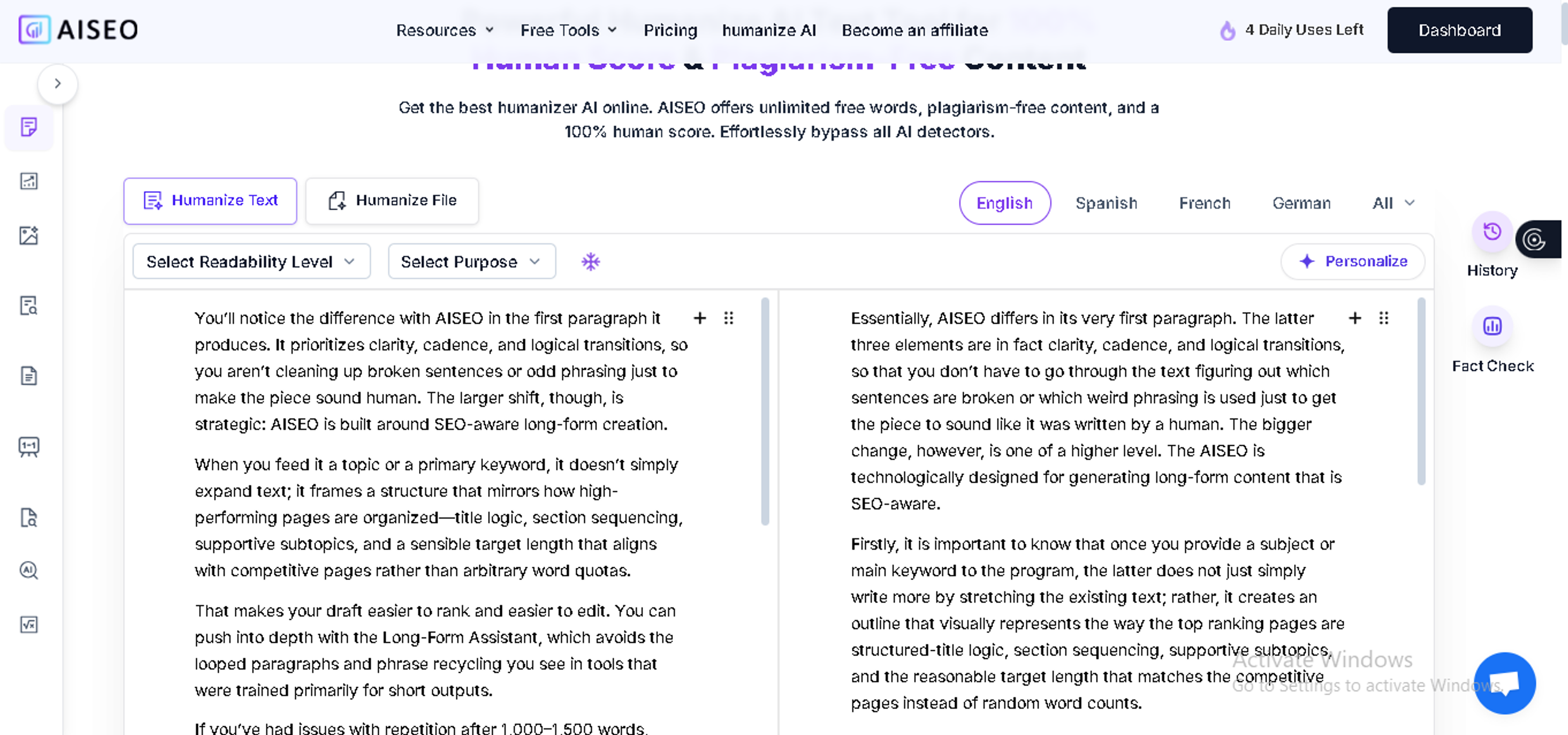Click the plus icon in the input panel
The width and height of the screenshot is (1568, 735).
[700, 318]
